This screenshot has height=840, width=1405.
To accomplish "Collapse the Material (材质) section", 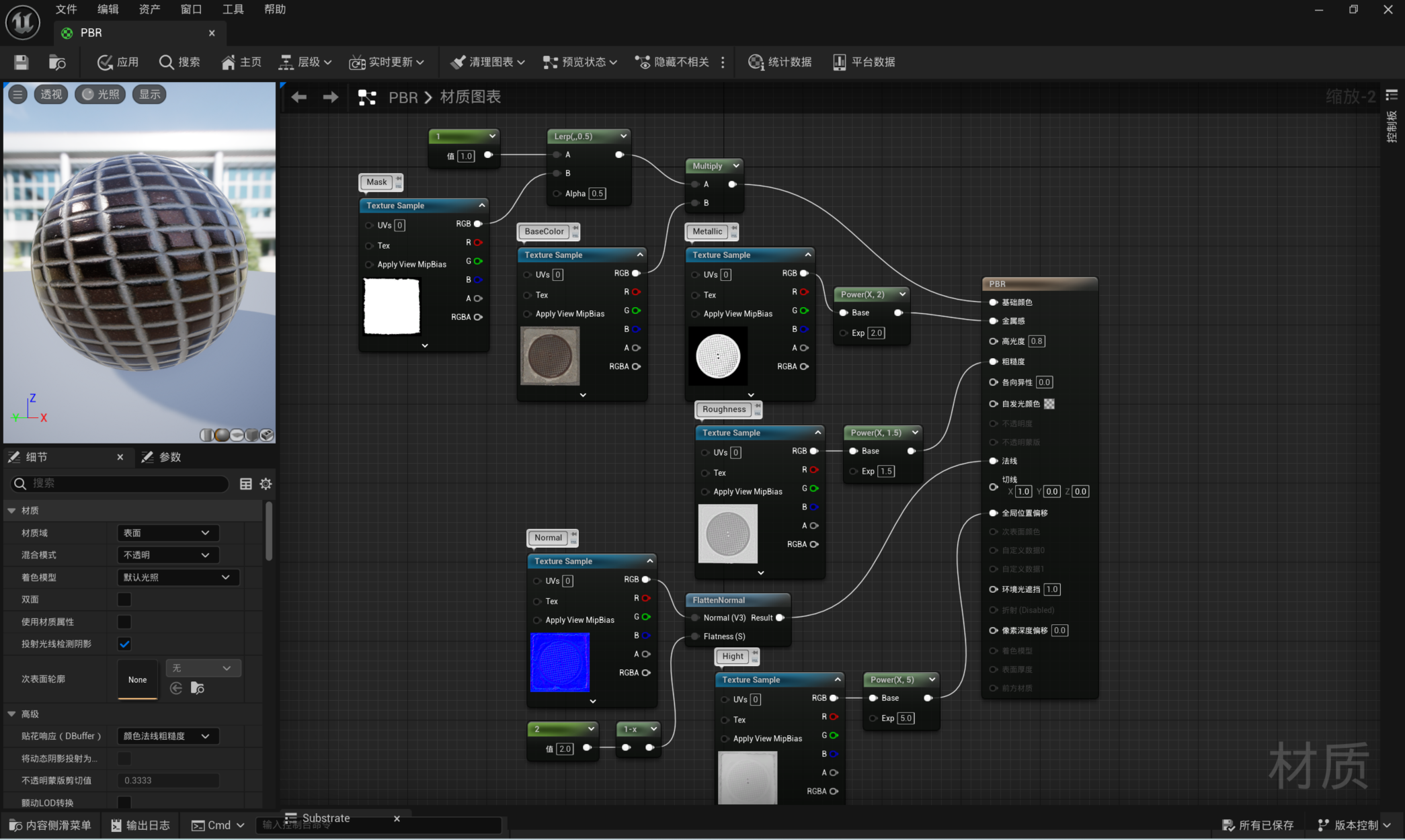I will click(11, 511).
